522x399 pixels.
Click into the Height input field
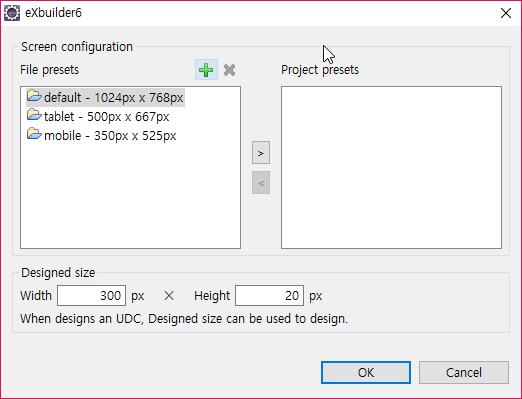pos(269,295)
